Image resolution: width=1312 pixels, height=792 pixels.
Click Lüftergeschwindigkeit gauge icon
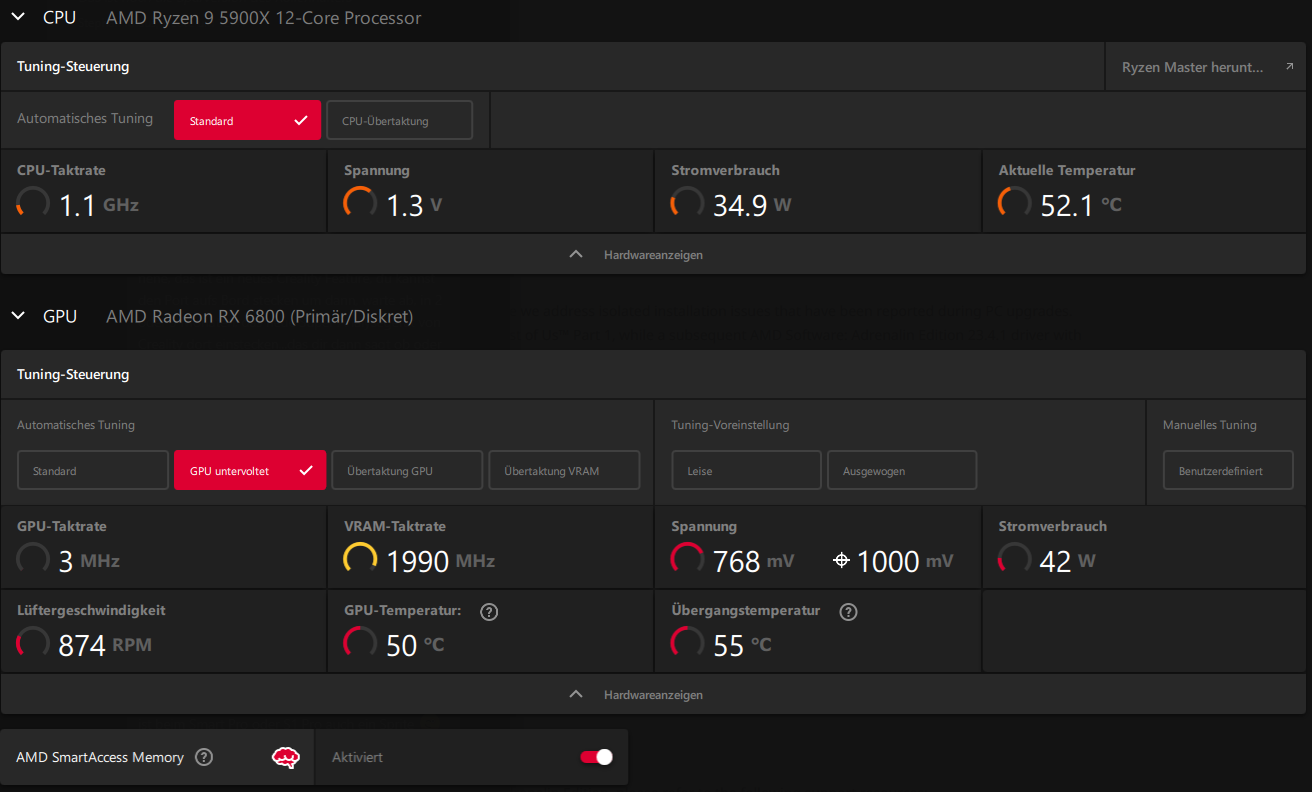33,643
